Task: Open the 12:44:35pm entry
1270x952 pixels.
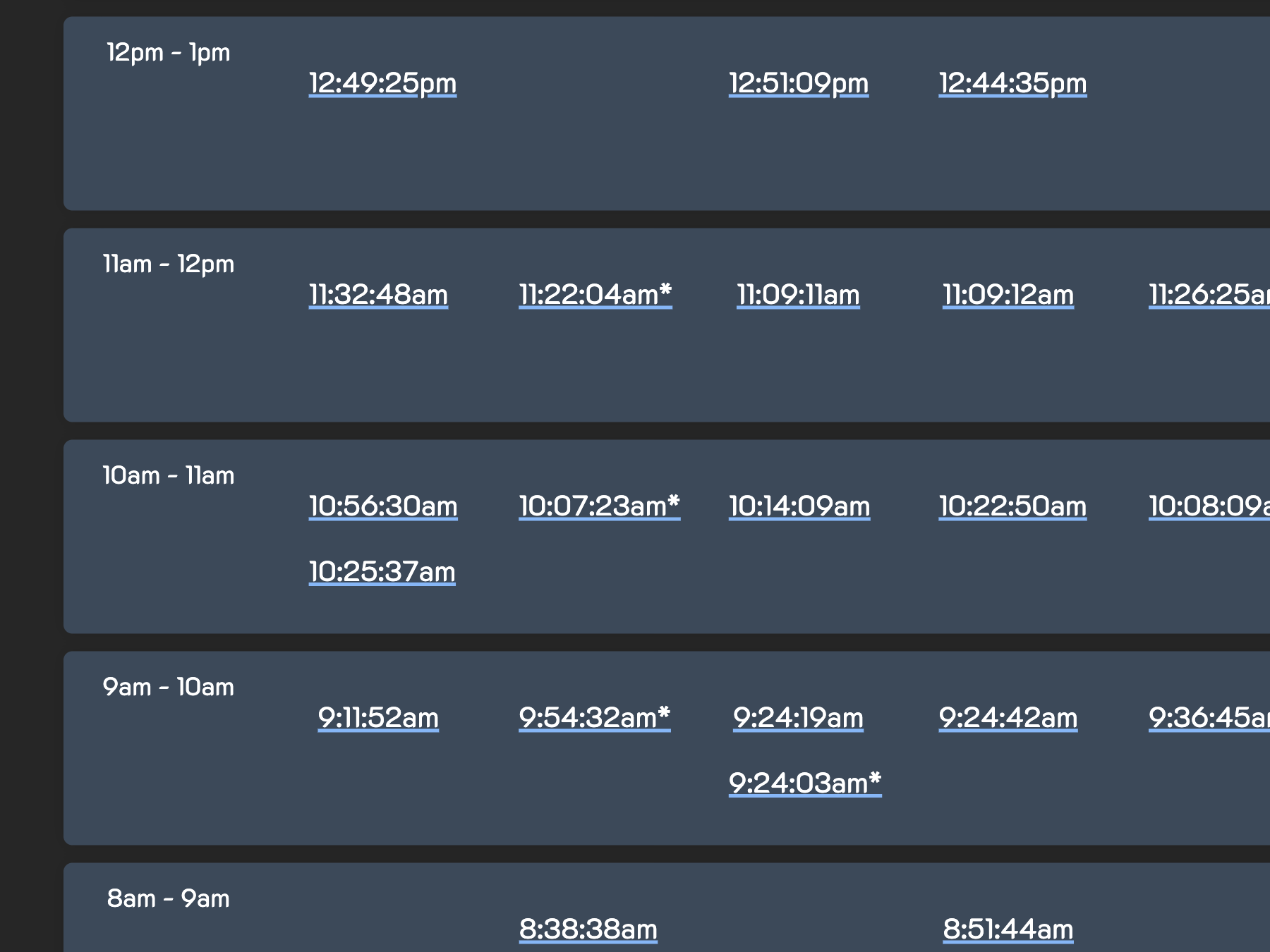Action: tap(1012, 83)
